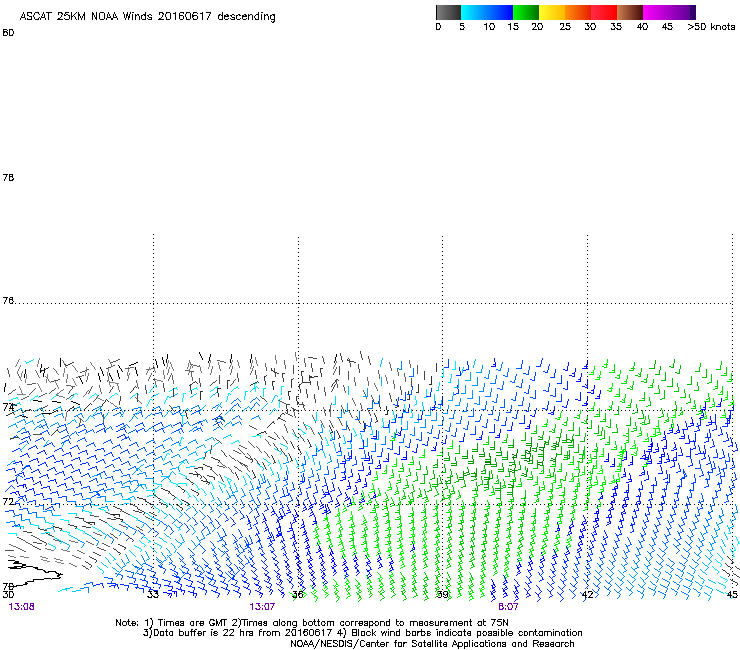The width and height of the screenshot is (740, 650).
Task: Click the red 30-35 knots color segment
Action: [604, 12]
